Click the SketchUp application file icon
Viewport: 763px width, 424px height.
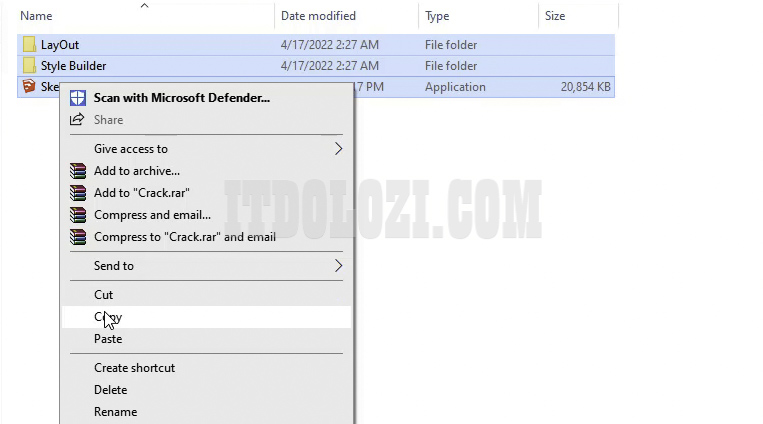[28, 87]
